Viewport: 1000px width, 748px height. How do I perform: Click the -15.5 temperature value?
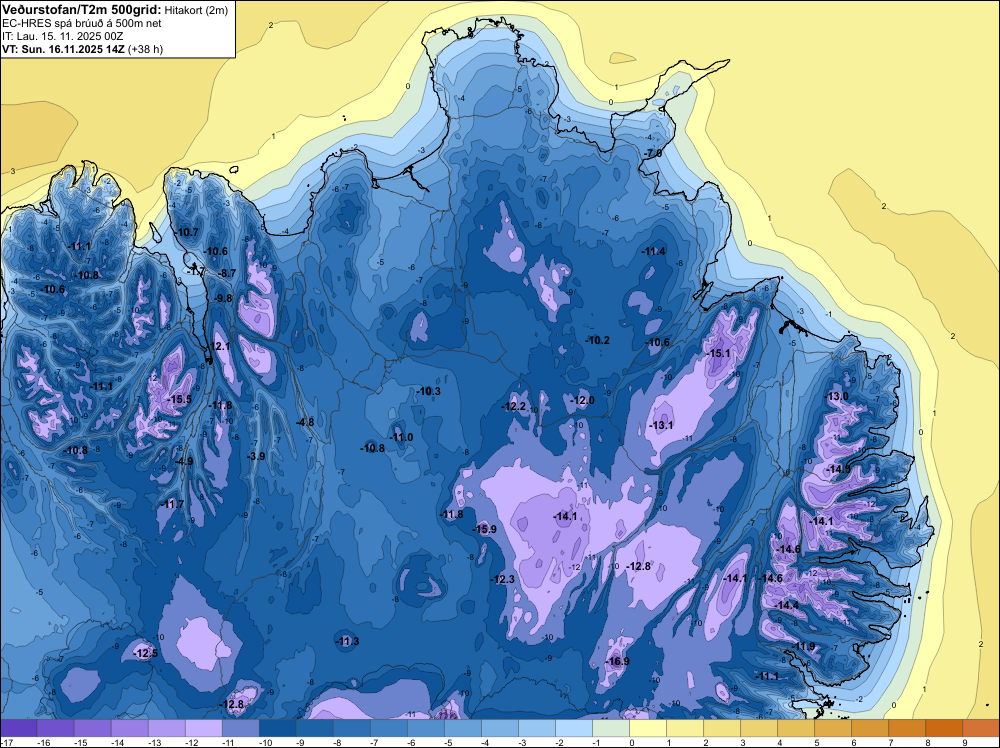[179, 399]
